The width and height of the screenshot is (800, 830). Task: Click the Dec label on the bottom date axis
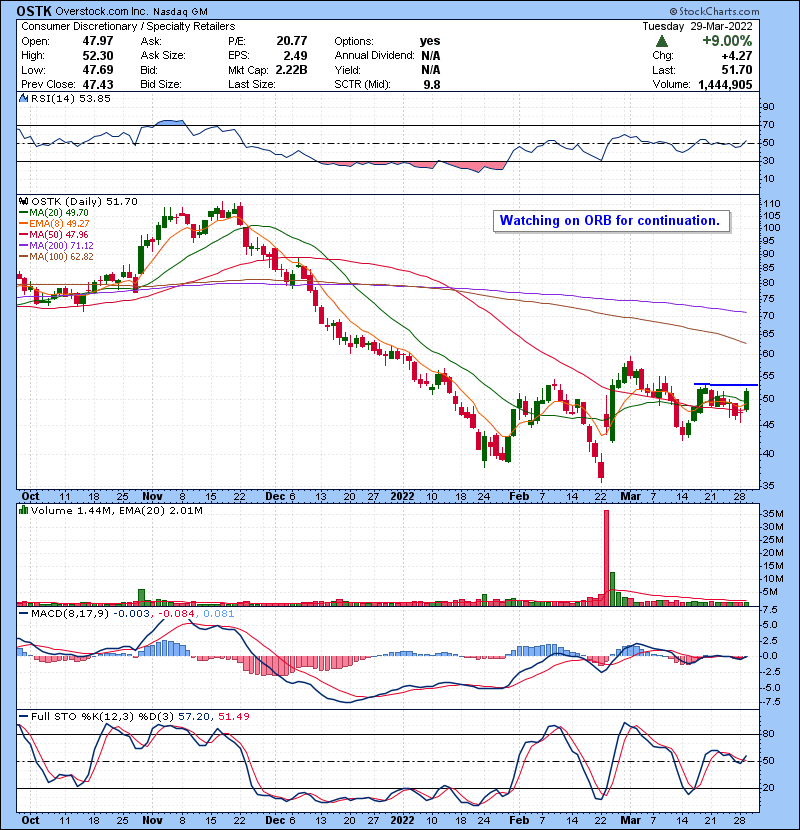pyautogui.click(x=275, y=820)
